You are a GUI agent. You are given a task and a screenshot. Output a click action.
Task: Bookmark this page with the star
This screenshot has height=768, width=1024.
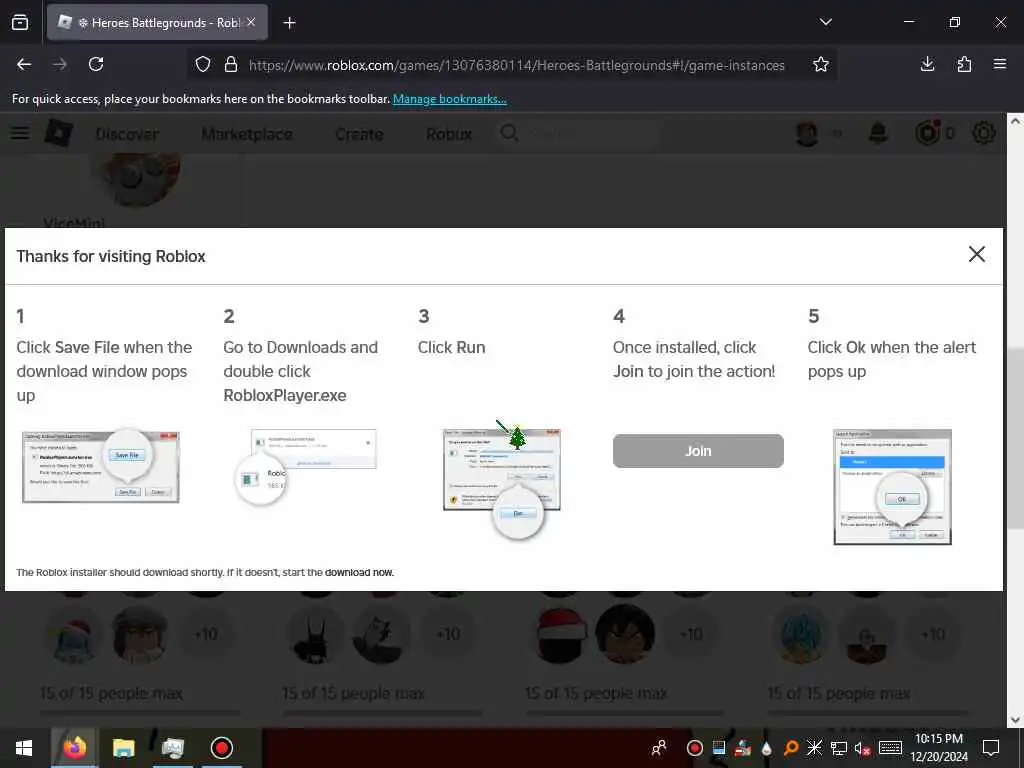[x=821, y=65]
